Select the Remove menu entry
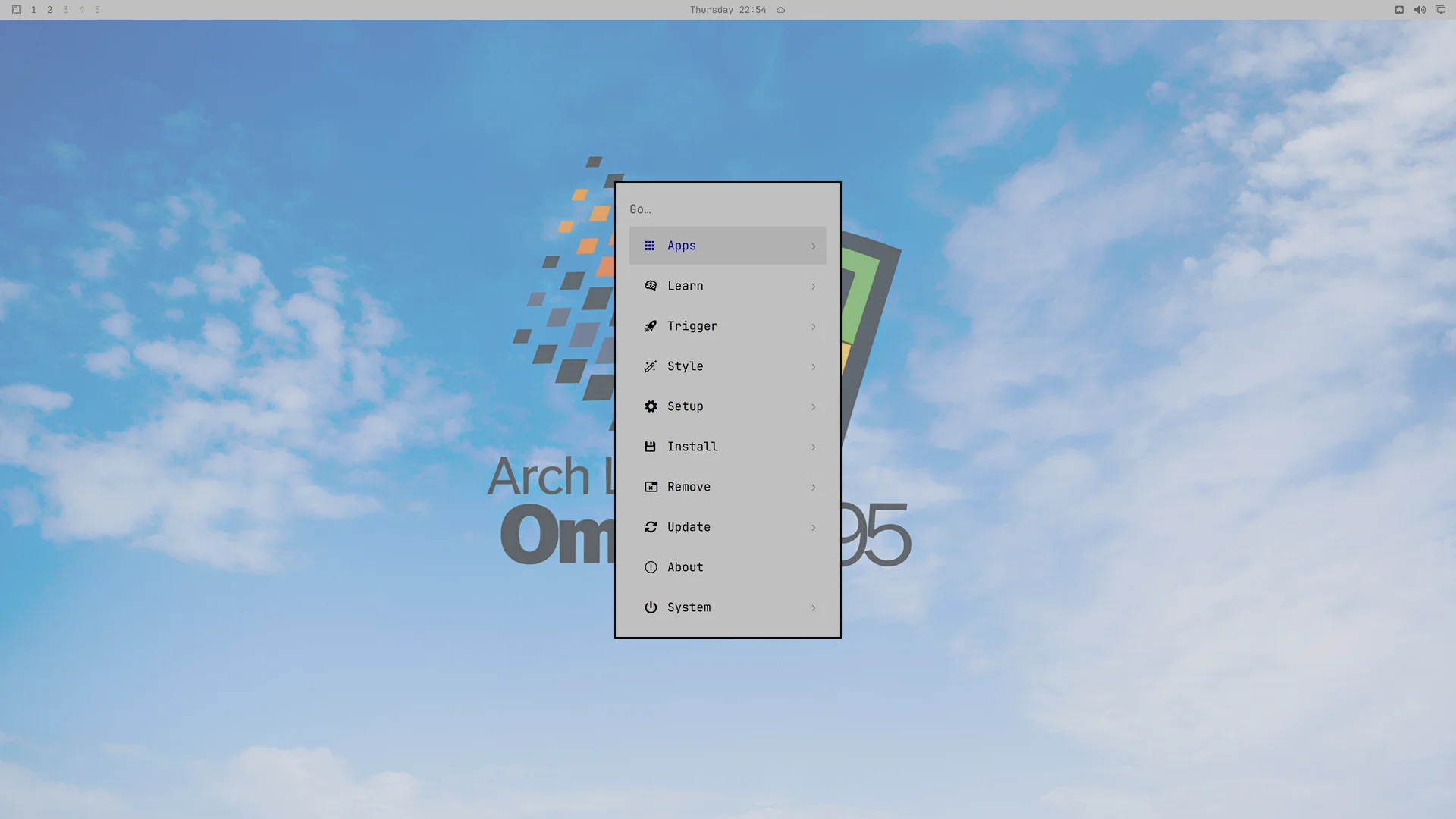 click(x=727, y=487)
